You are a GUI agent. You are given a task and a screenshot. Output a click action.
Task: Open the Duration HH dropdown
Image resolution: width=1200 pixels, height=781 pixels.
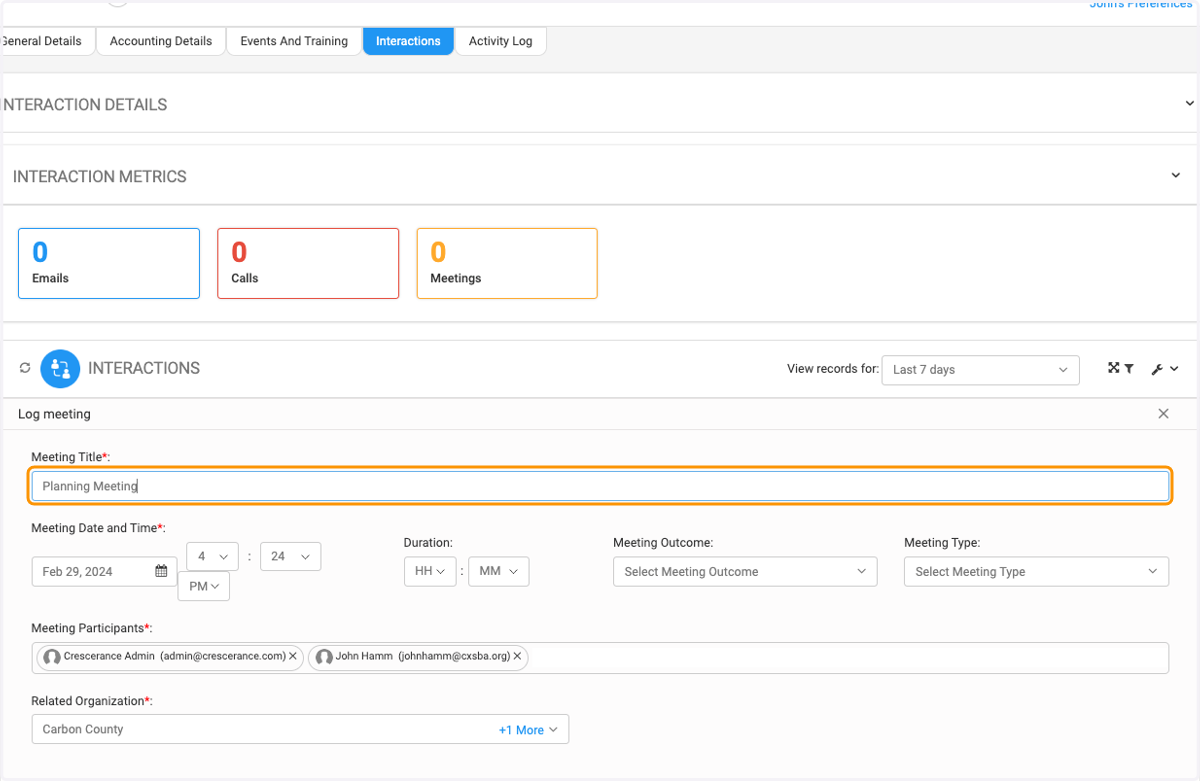[430, 571]
